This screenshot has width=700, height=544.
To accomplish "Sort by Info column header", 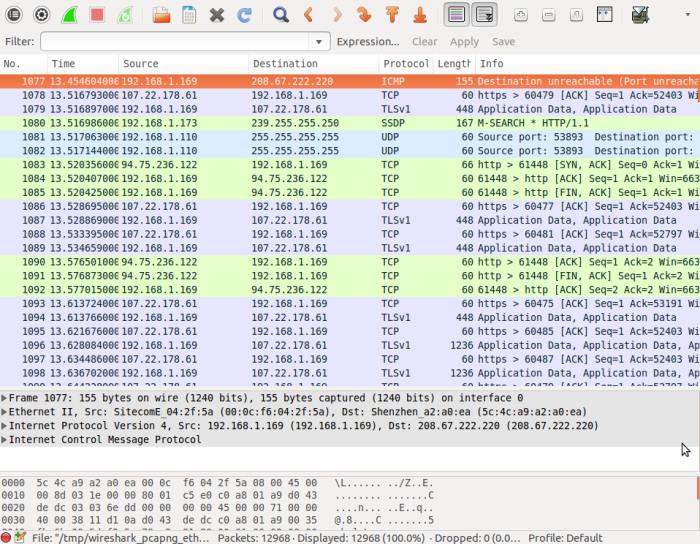I will tap(588, 63).
